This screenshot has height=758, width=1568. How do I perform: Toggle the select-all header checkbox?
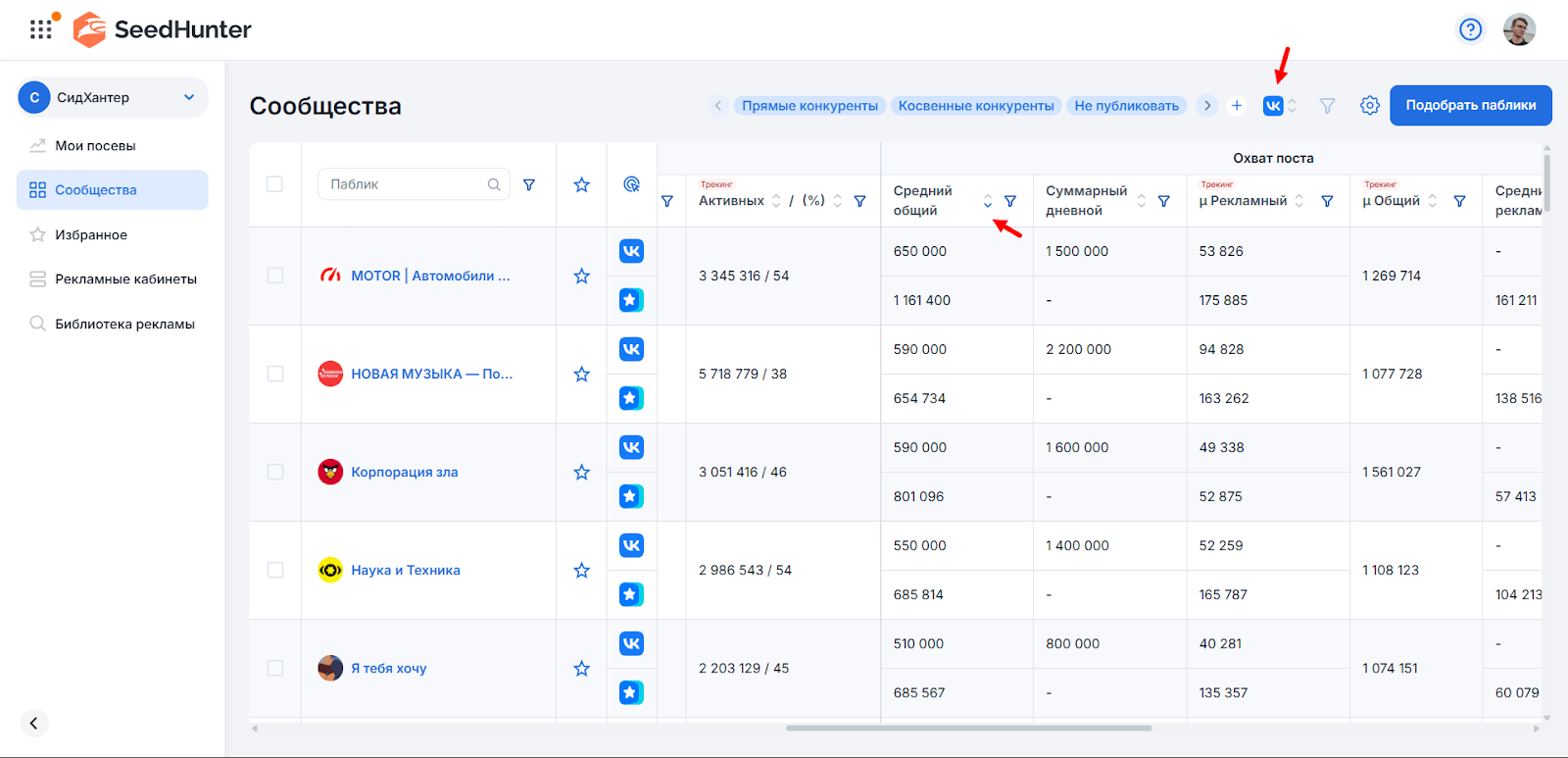[275, 184]
